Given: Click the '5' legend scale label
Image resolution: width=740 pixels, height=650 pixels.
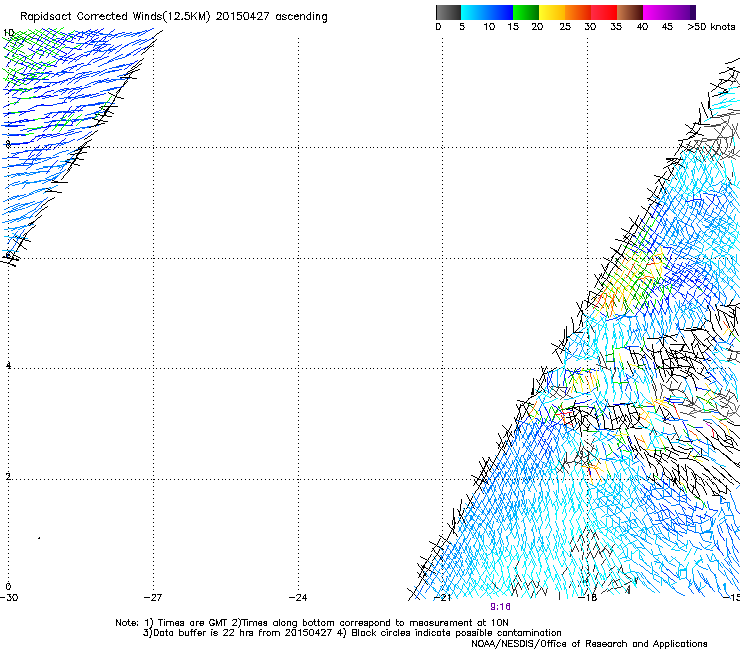Looking at the screenshot, I should pos(462,27).
